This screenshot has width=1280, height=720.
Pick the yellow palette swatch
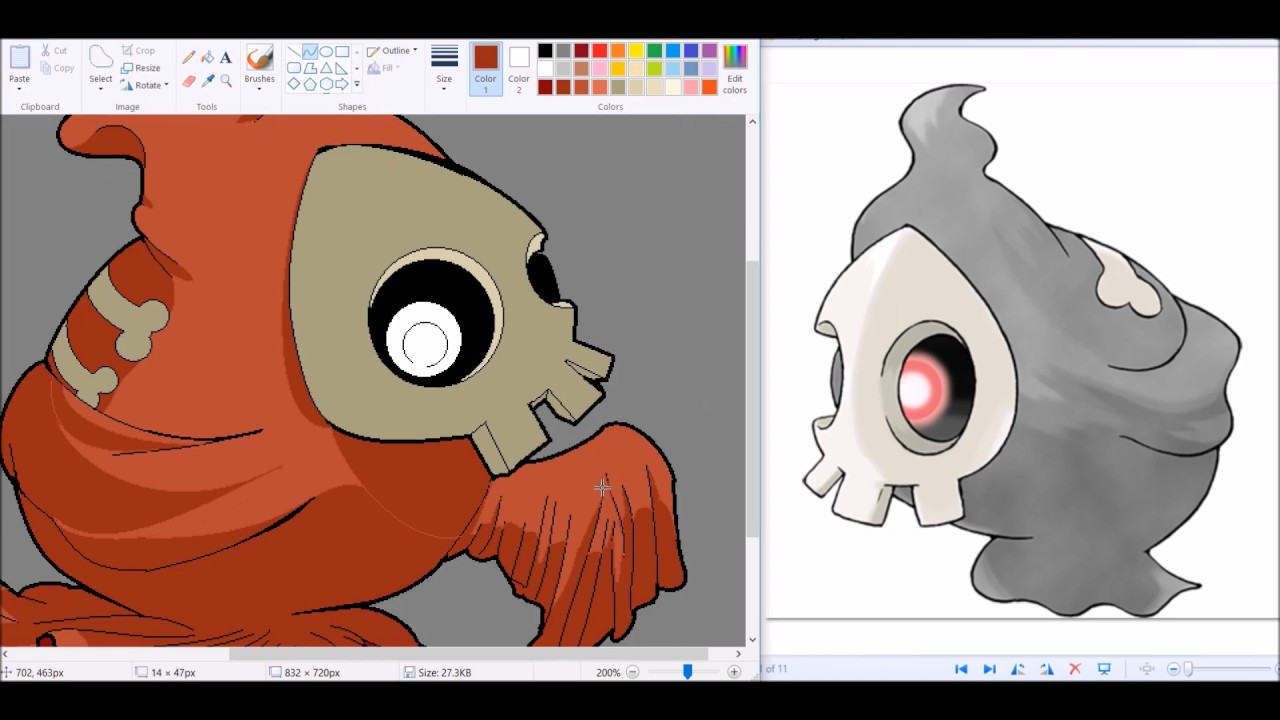[x=636, y=51]
